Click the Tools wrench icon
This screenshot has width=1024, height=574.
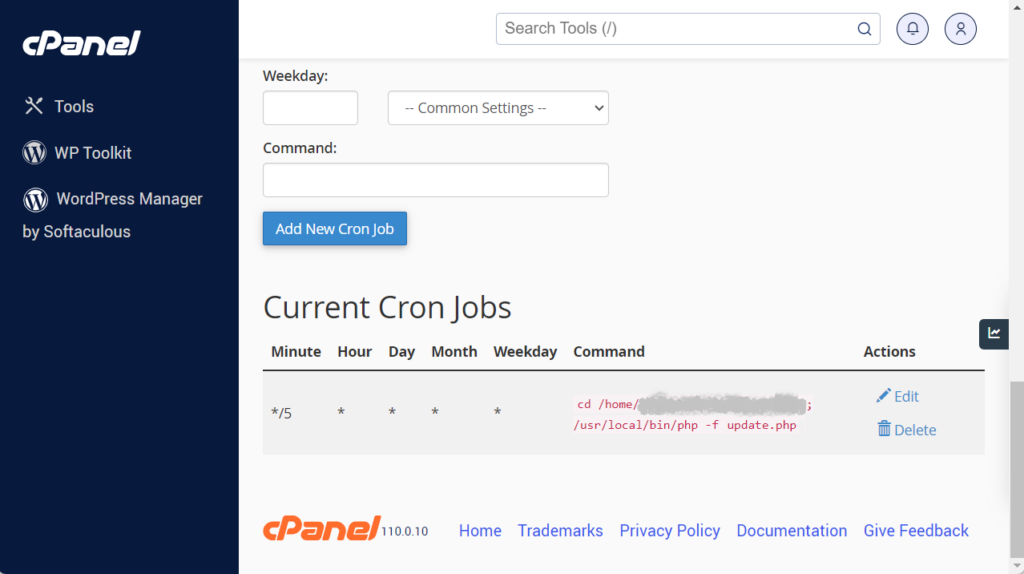point(34,106)
